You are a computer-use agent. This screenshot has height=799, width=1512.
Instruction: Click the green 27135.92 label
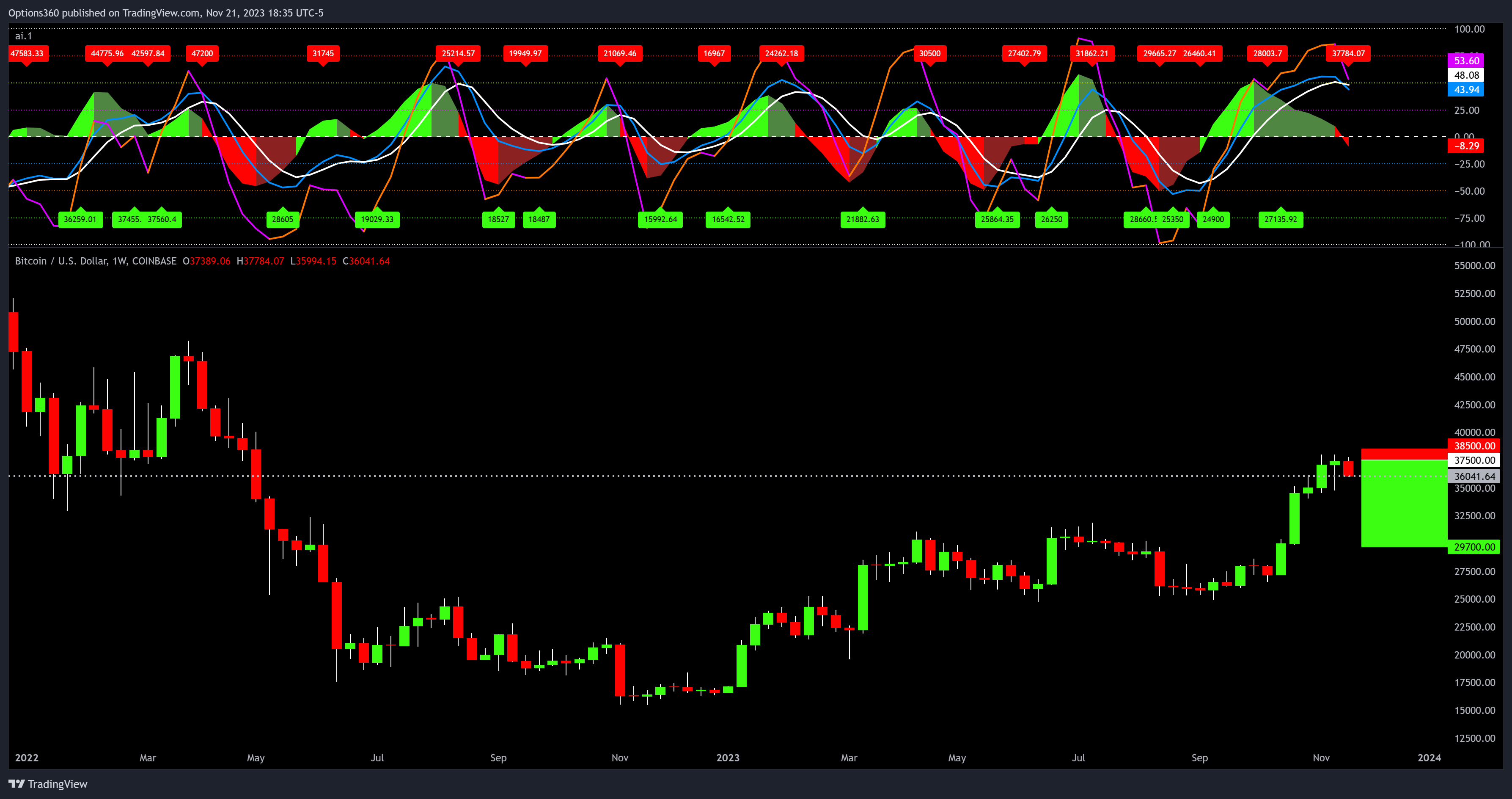coord(1281,220)
